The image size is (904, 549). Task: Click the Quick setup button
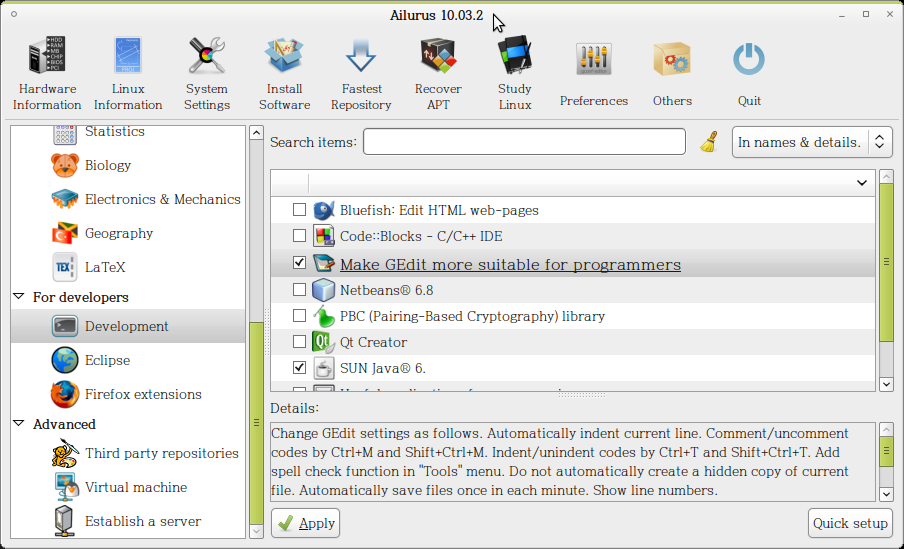tap(850, 523)
